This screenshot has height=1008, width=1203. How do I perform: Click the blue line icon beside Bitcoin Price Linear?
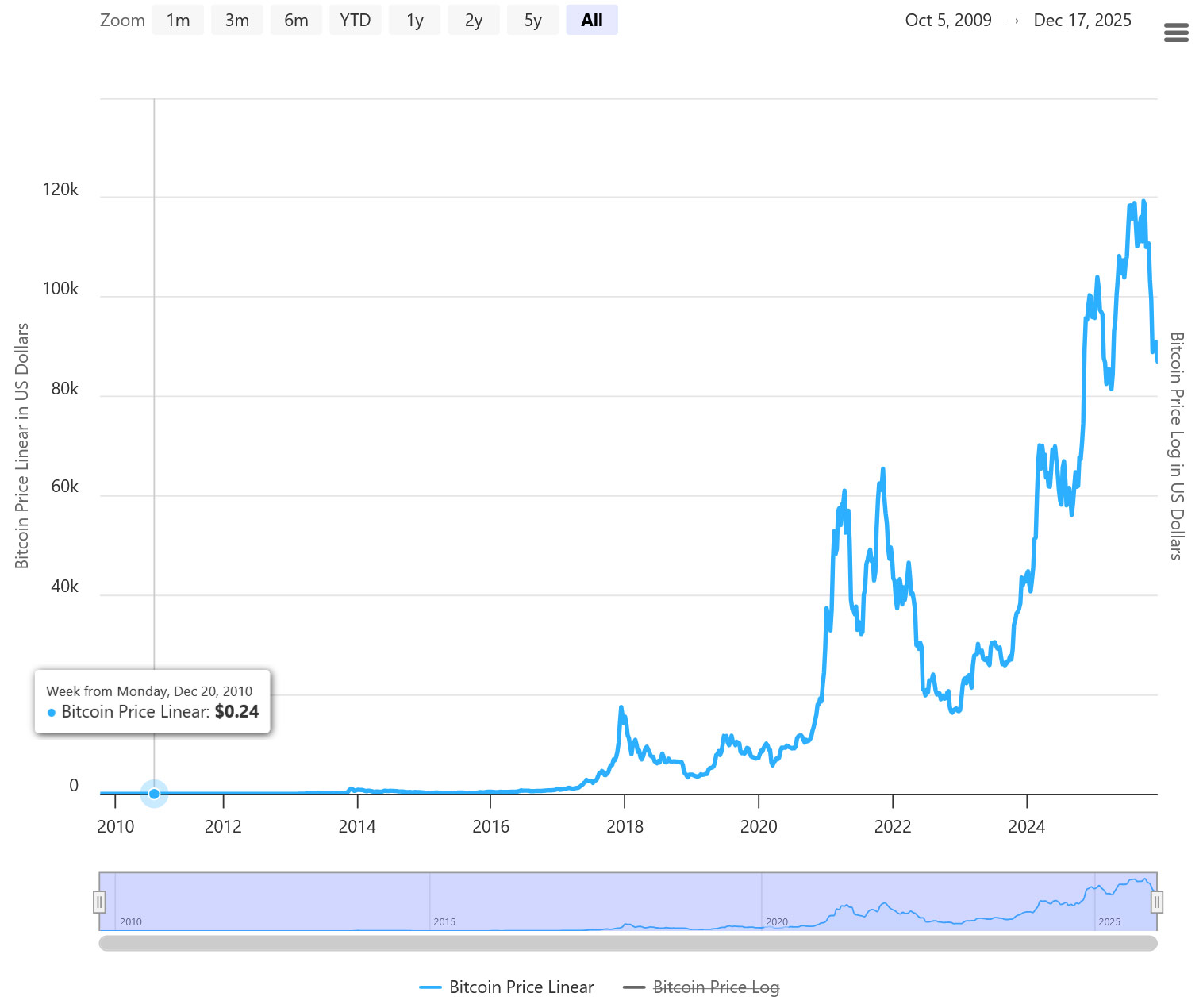431,987
